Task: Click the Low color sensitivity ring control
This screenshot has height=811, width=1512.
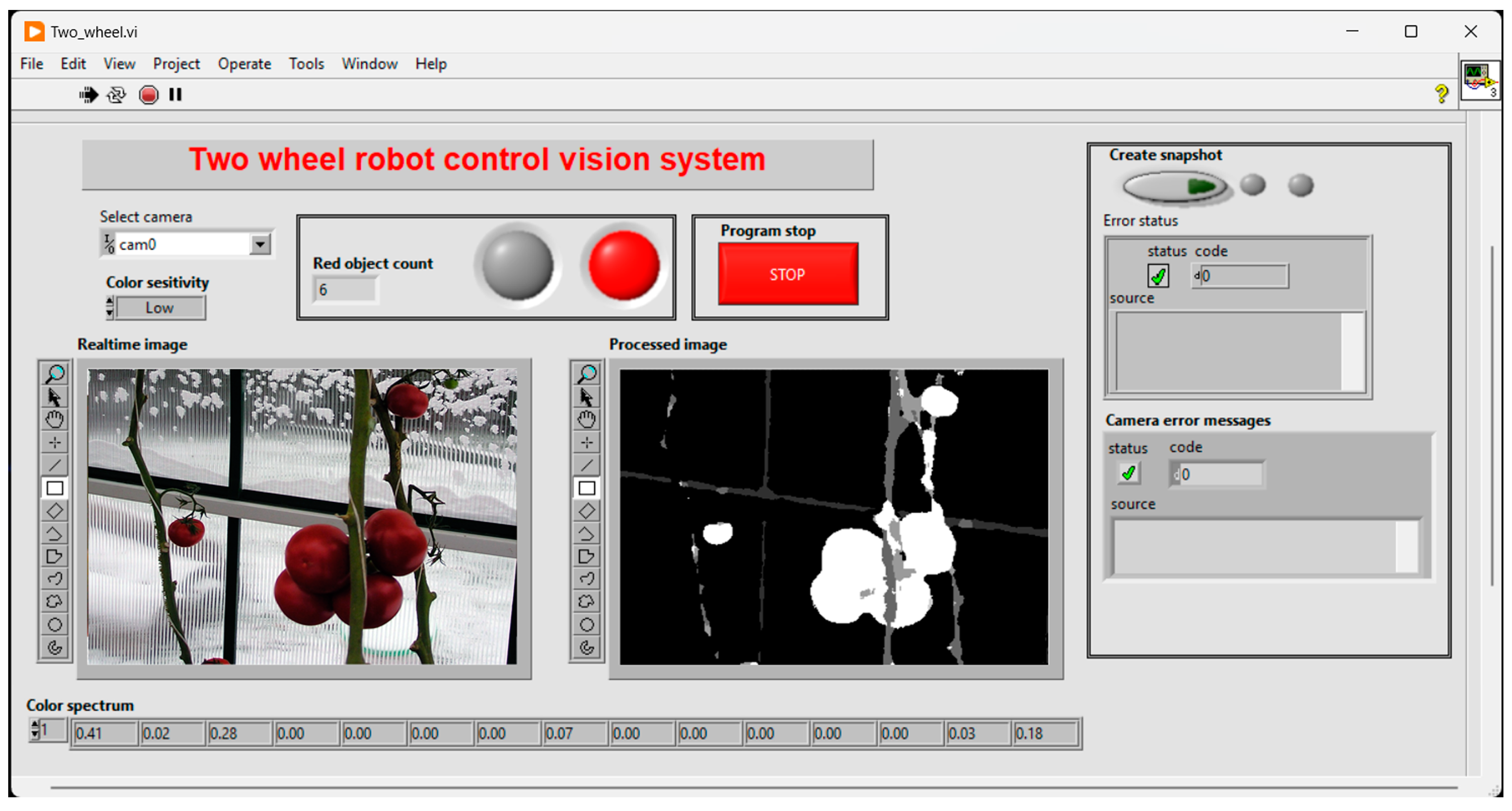Action: [x=160, y=308]
